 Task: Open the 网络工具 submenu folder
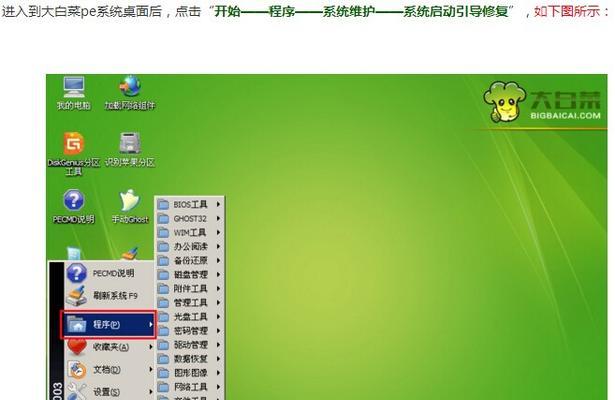[x=190, y=387]
